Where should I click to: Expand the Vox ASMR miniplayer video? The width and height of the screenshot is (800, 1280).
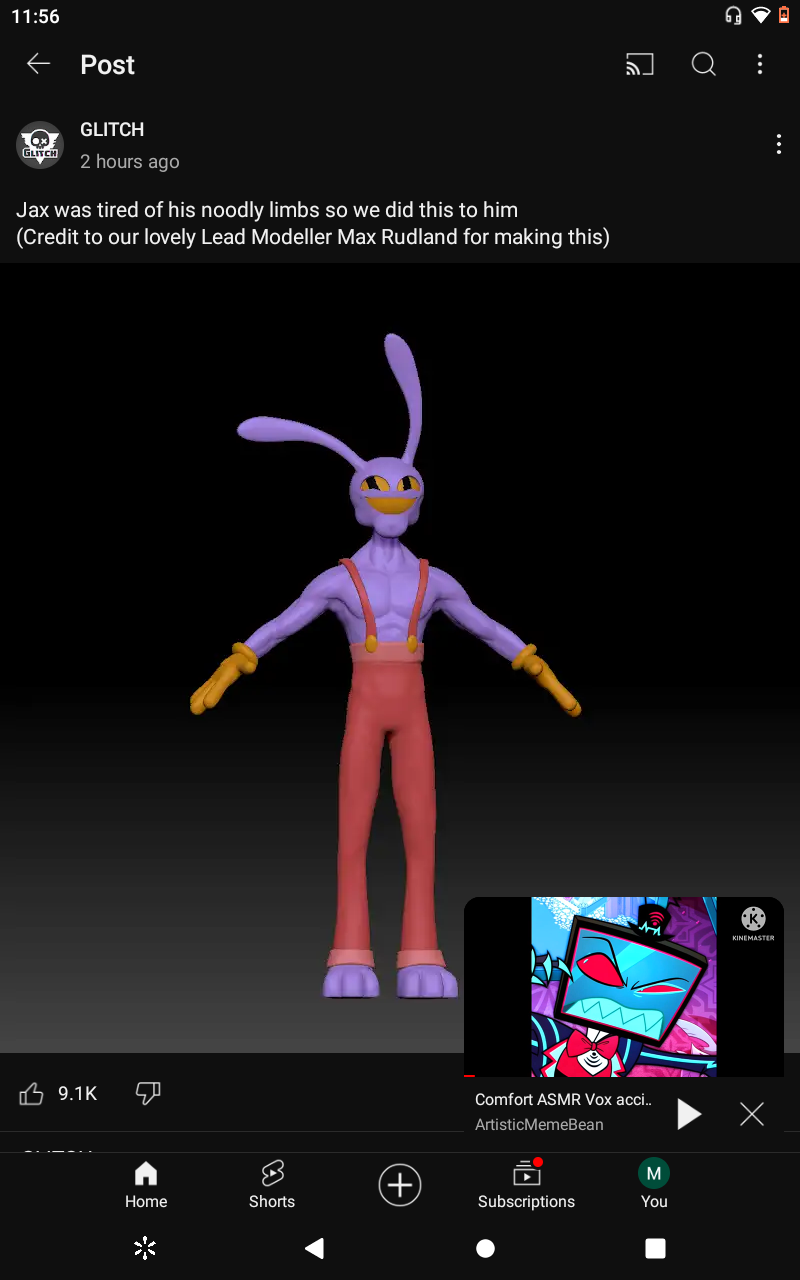[x=623, y=986]
